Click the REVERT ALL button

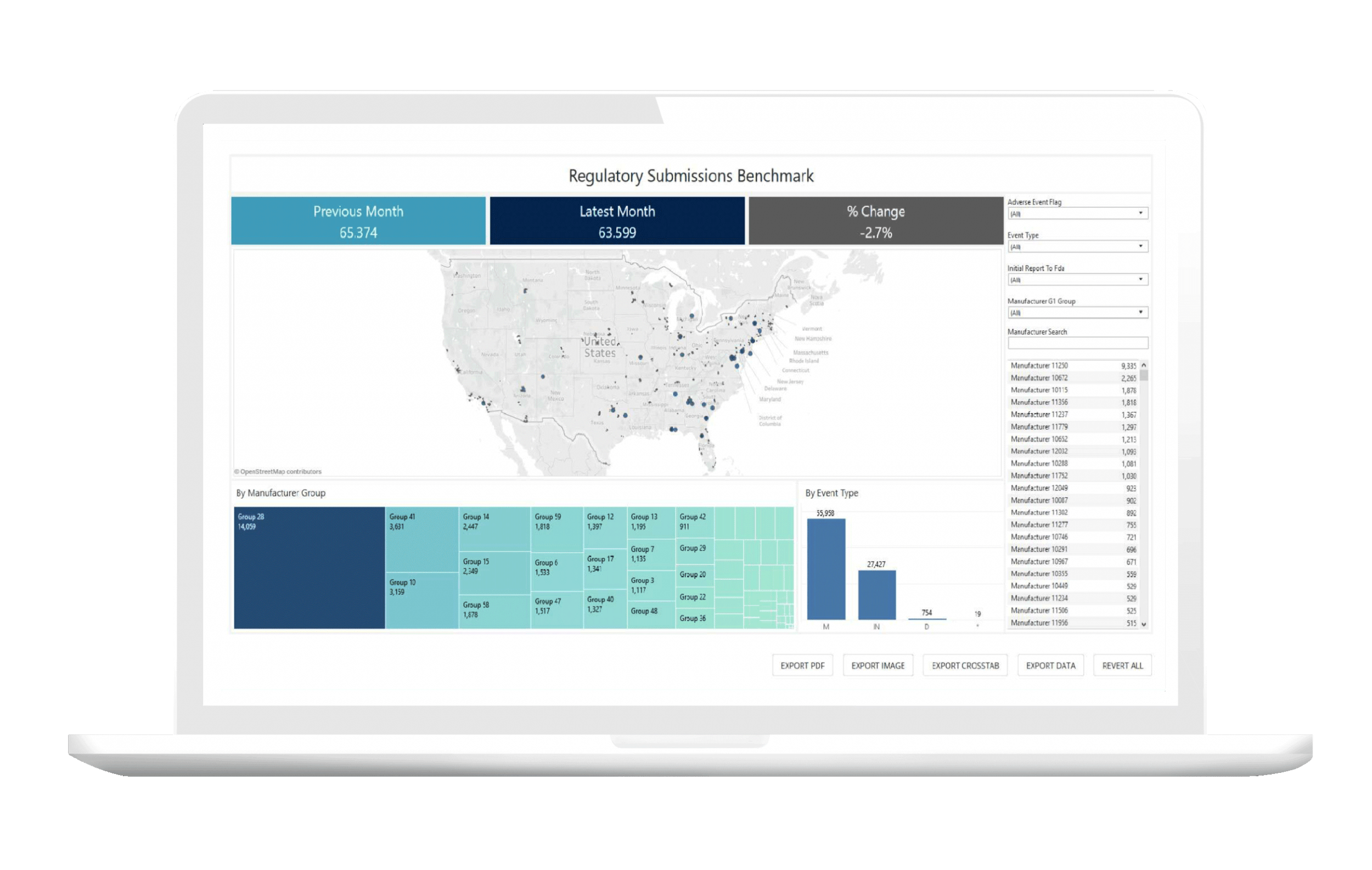tap(1122, 665)
